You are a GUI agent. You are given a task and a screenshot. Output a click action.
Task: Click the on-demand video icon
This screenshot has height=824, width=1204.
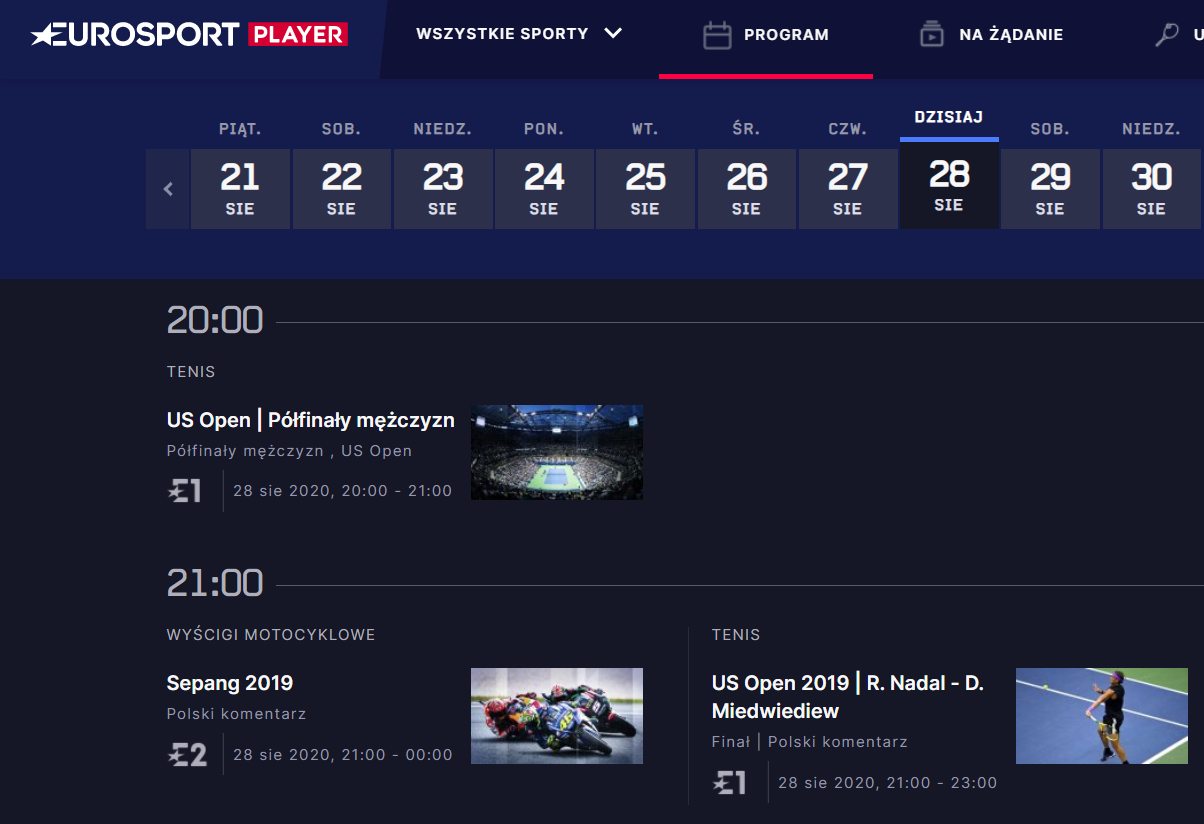931,35
